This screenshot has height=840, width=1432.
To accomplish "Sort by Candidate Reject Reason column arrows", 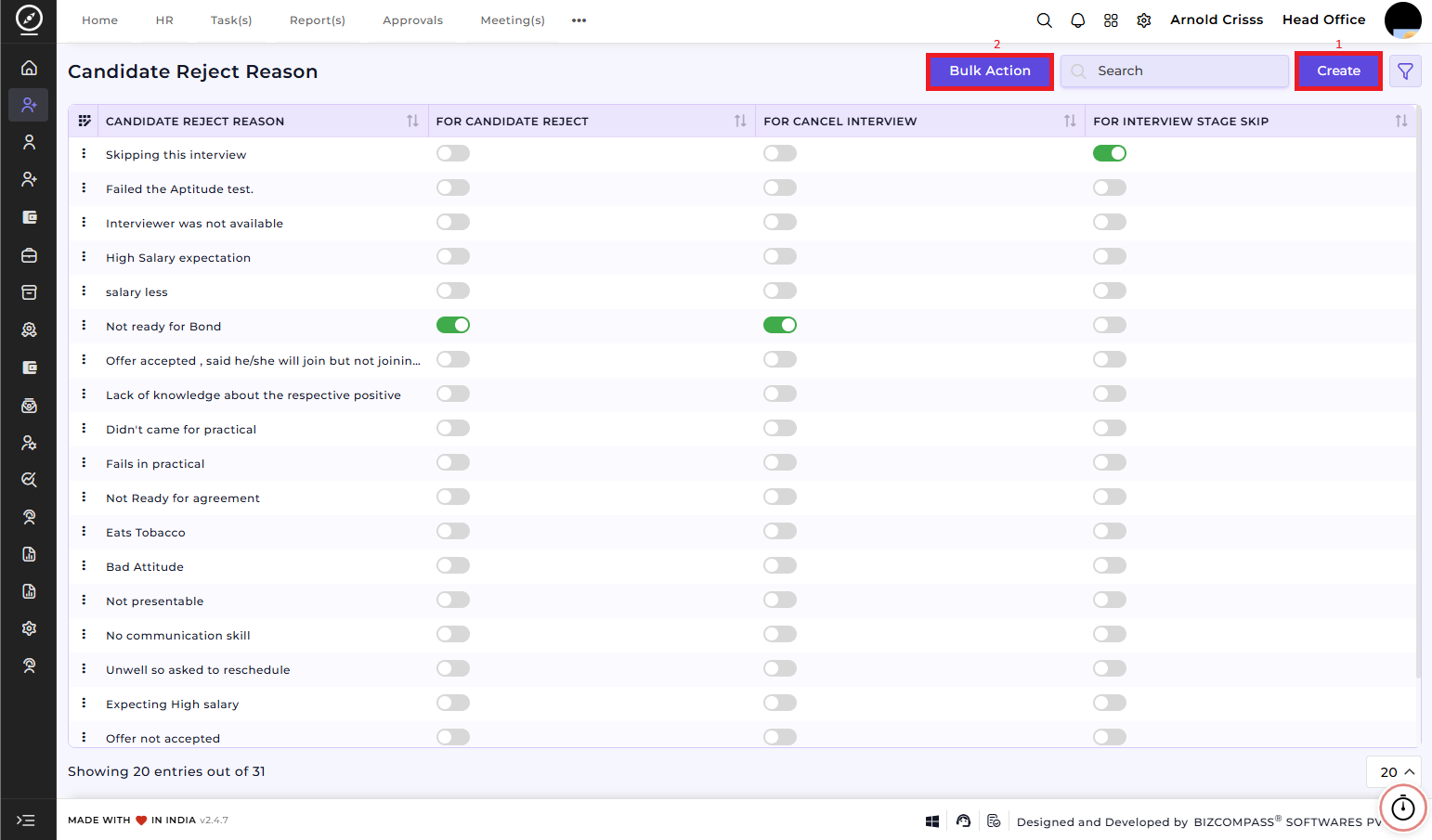I will [x=412, y=121].
